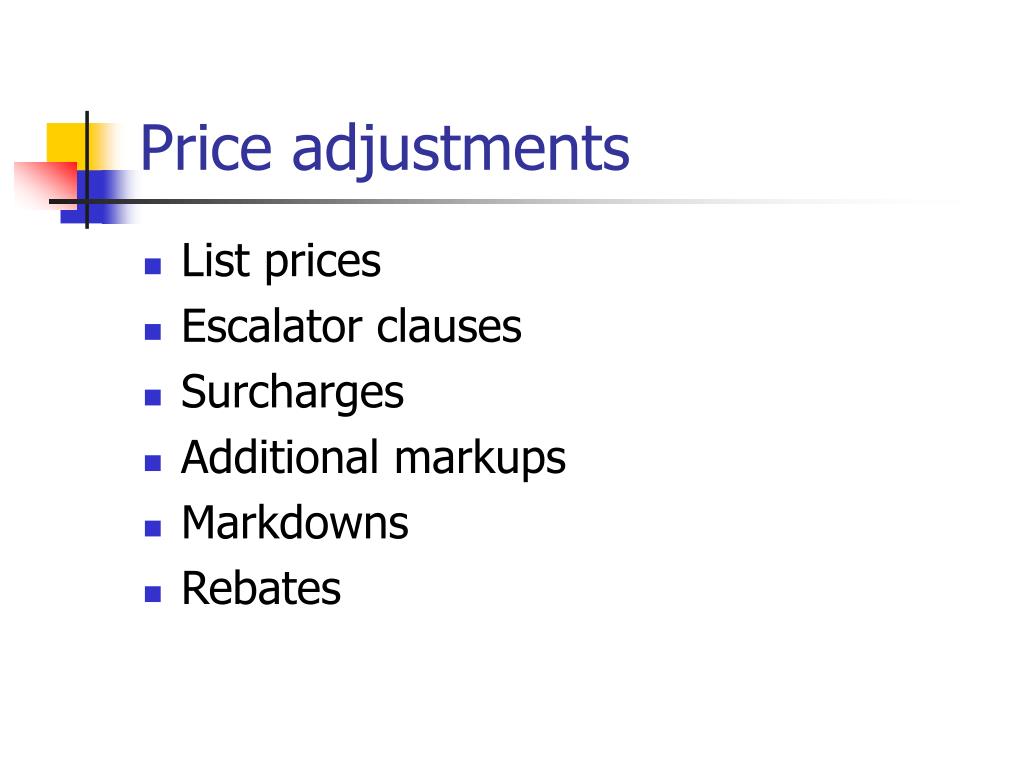Select the bullet marker before Escalator clauses
Image resolution: width=1024 pixels, height=768 pixels.
153,332
